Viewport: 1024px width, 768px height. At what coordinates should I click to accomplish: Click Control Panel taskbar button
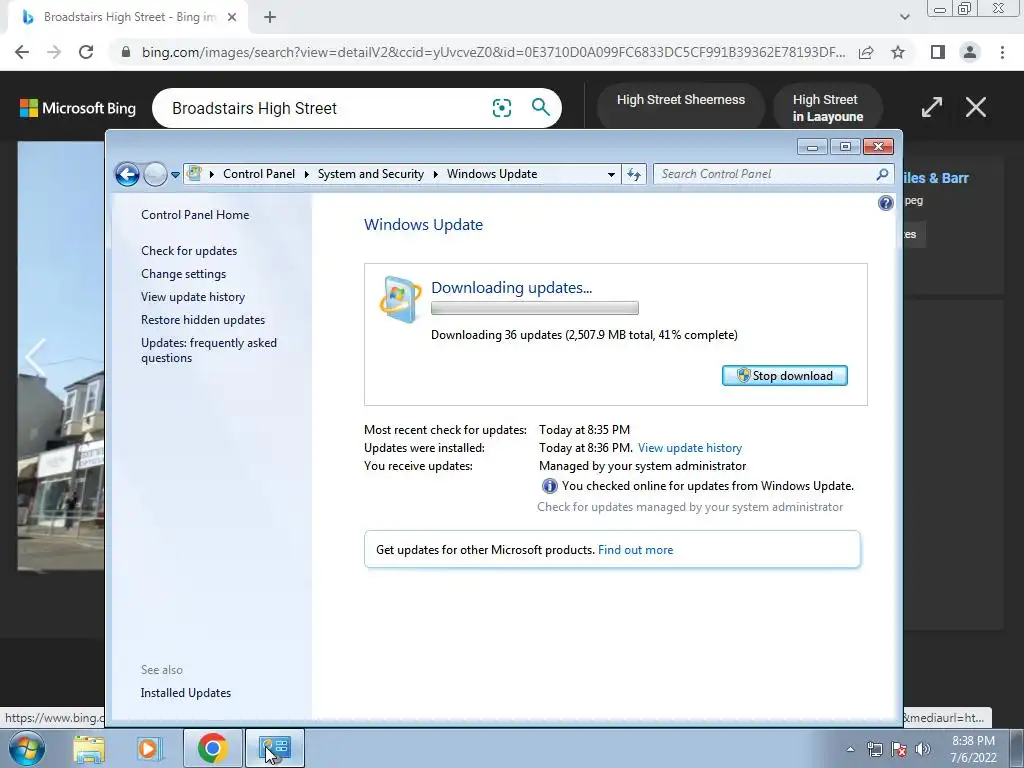[x=274, y=748]
